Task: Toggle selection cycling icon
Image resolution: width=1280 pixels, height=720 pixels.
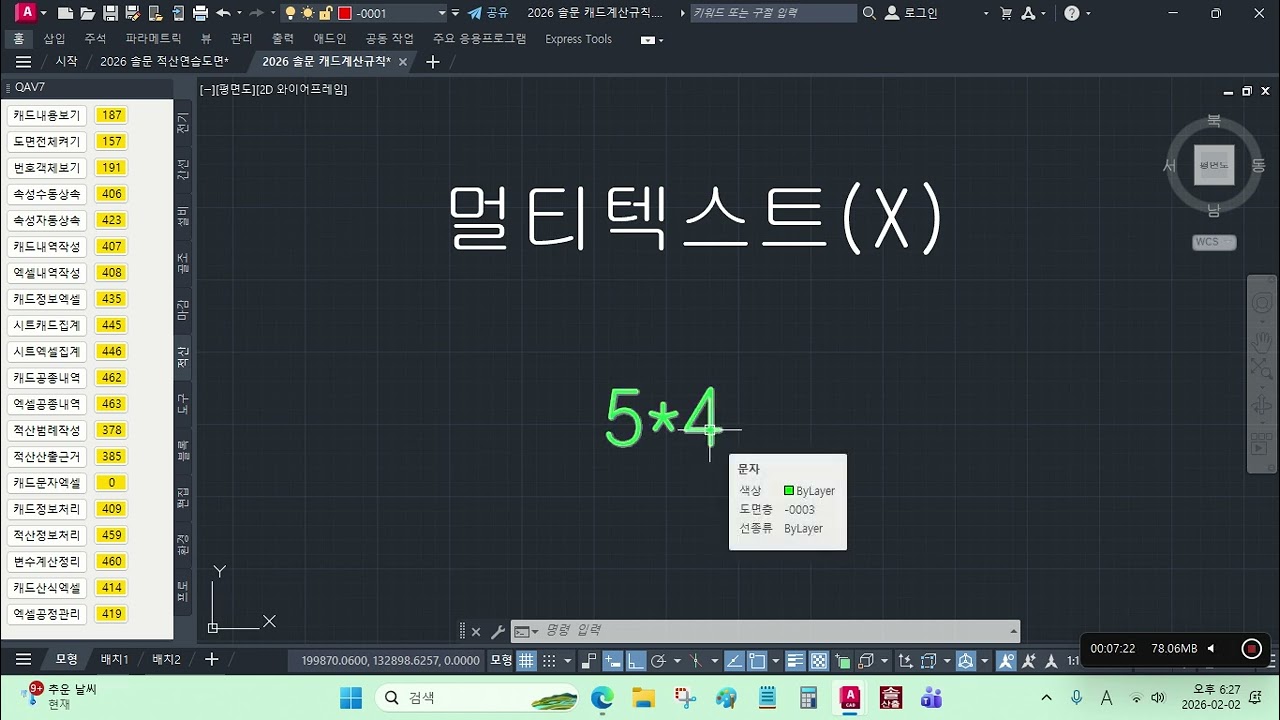Action: point(842,661)
